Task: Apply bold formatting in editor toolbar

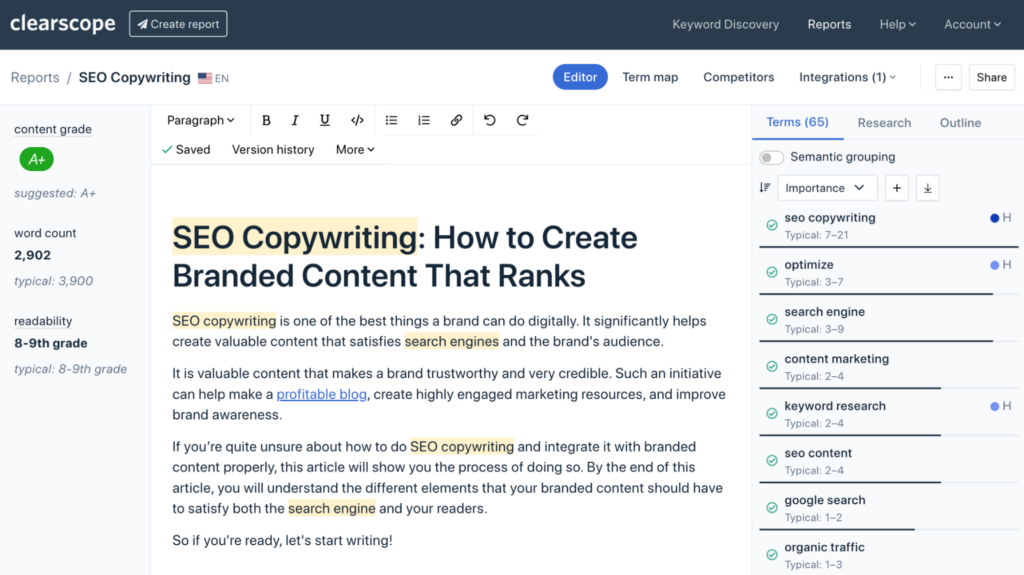Action: click(266, 120)
